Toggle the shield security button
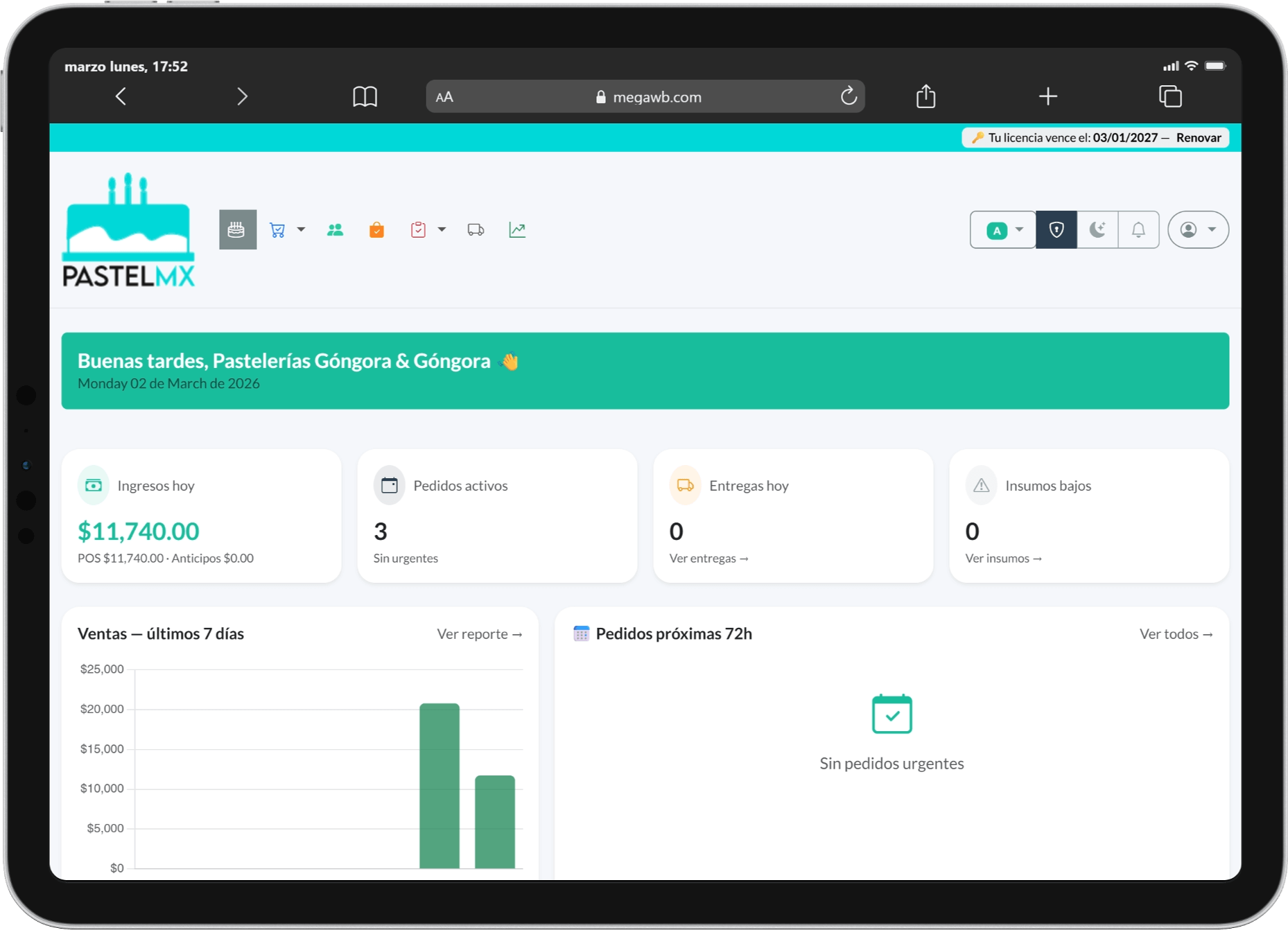Image resolution: width=1288 pixels, height=930 pixels. click(x=1056, y=230)
